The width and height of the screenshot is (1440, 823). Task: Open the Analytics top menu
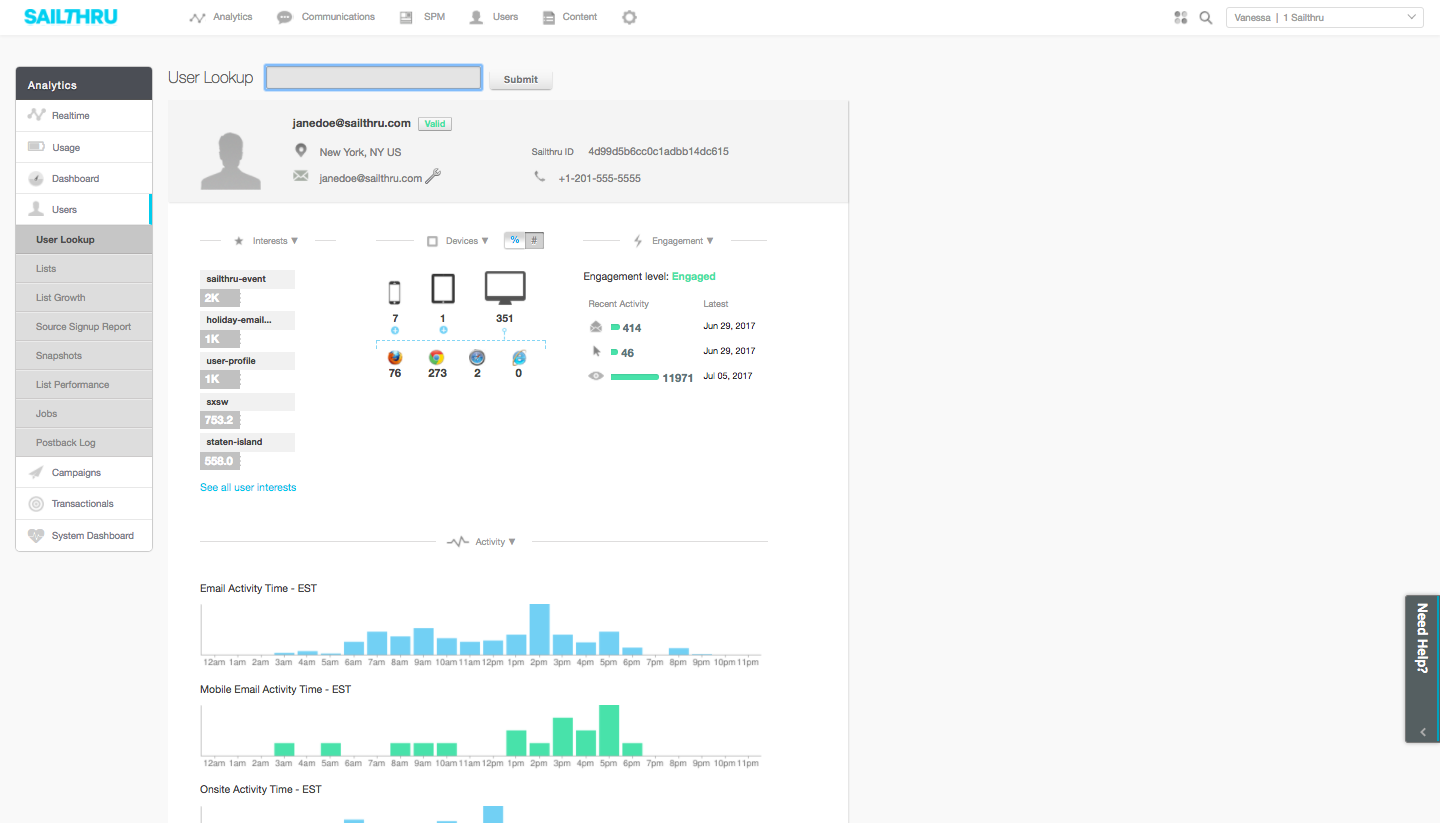[221, 17]
